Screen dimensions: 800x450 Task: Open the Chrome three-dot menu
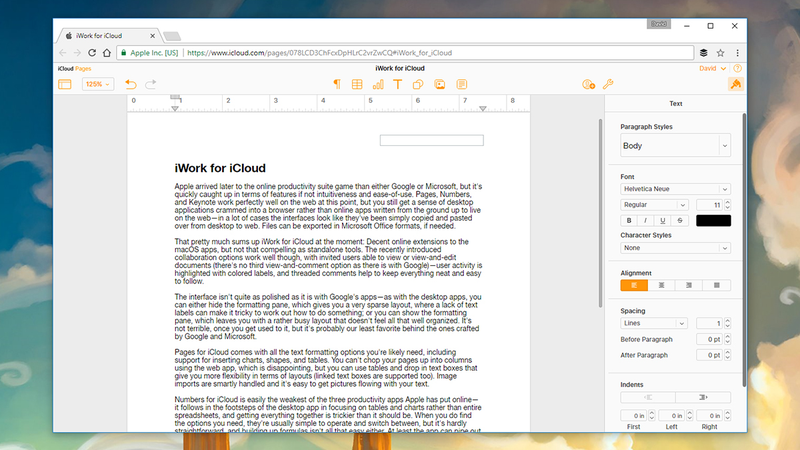pyautogui.click(x=737, y=53)
